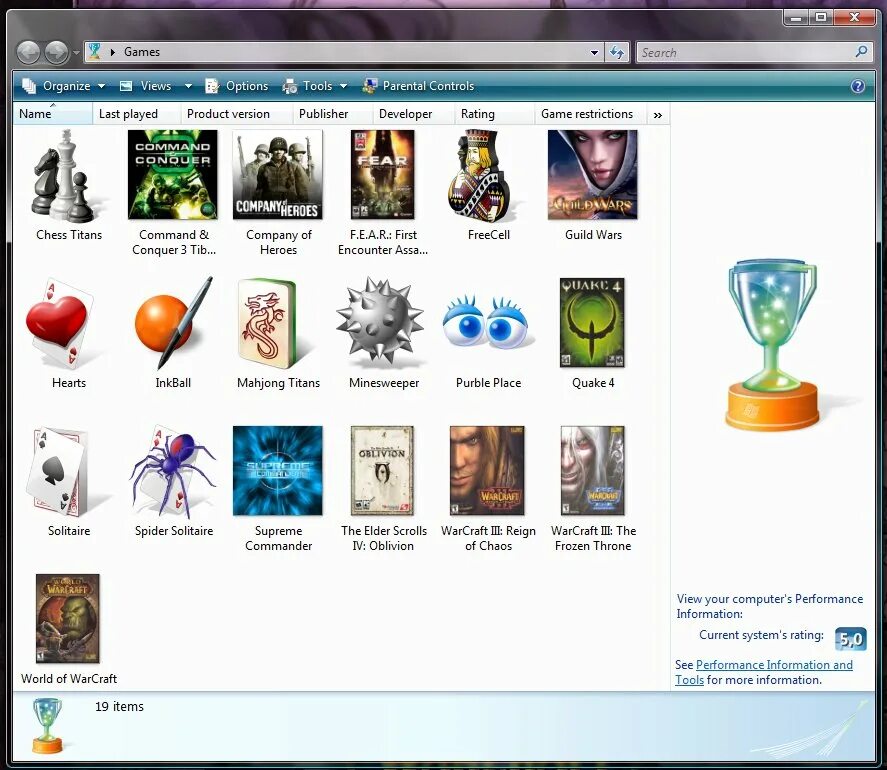This screenshot has height=770, width=887.
Task: Expand the Views dropdown arrow
Action: [x=188, y=86]
